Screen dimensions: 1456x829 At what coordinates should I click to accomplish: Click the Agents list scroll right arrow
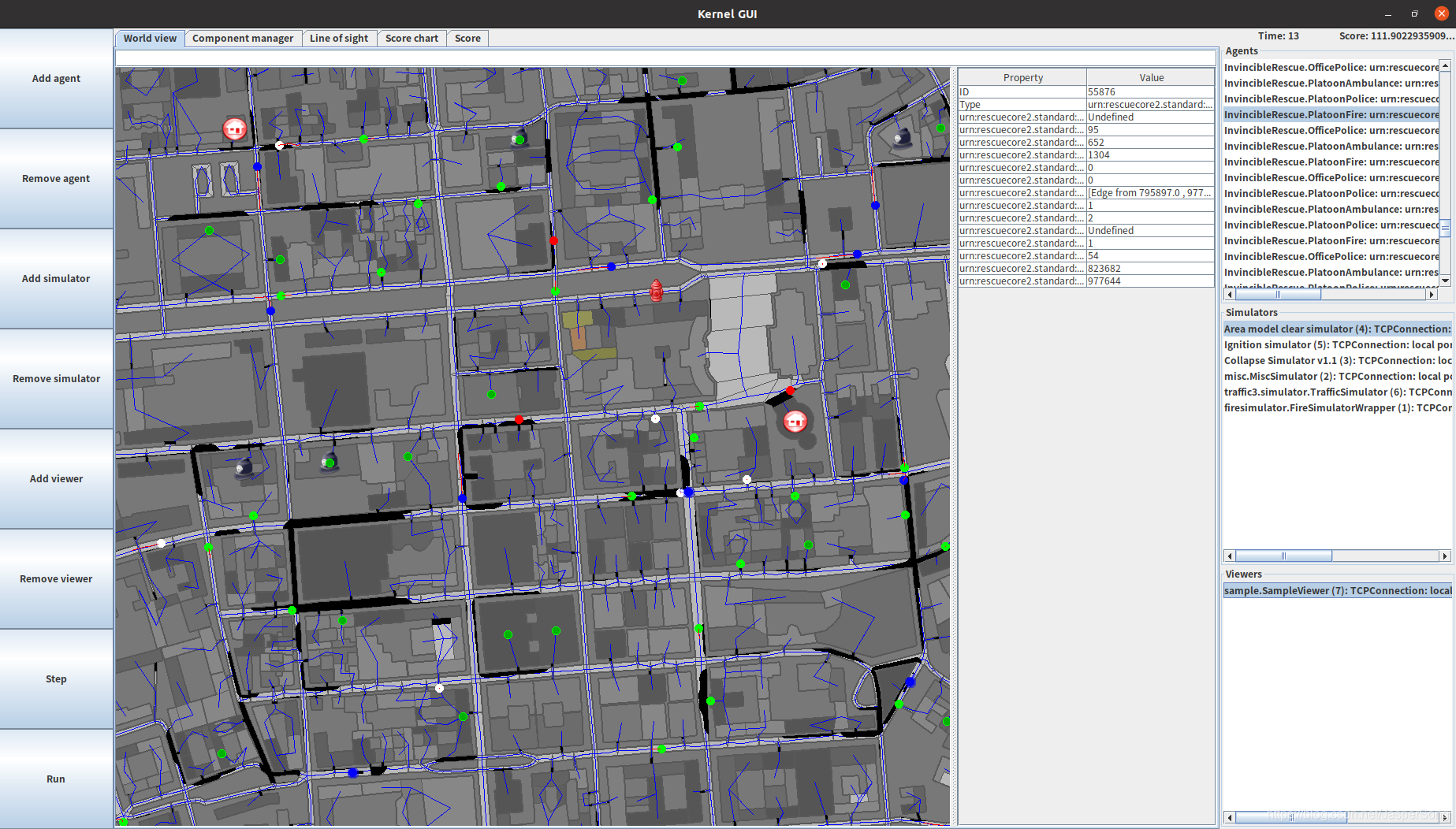1432,295
